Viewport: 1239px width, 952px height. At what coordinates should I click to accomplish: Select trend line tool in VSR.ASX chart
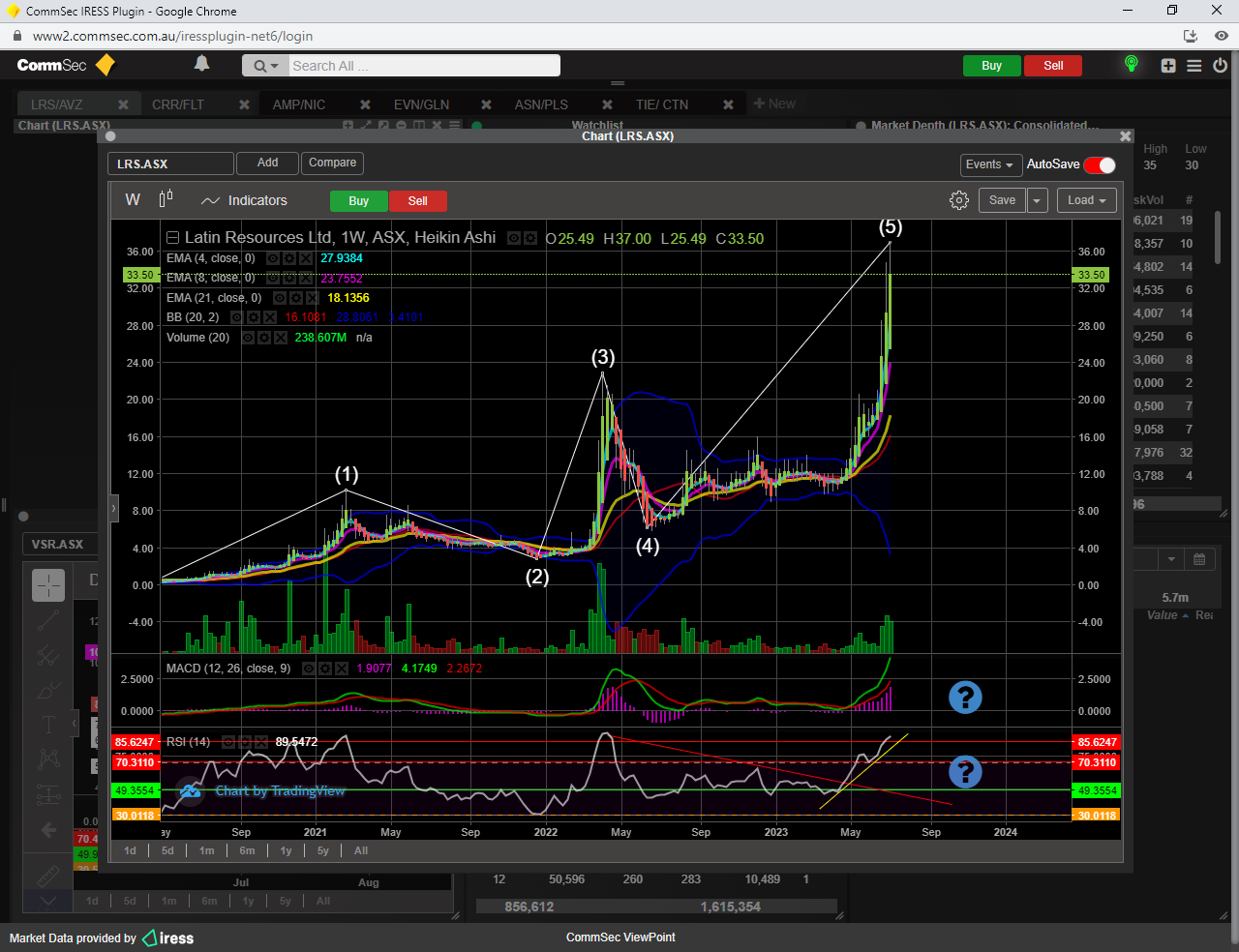tap(48, 621)
